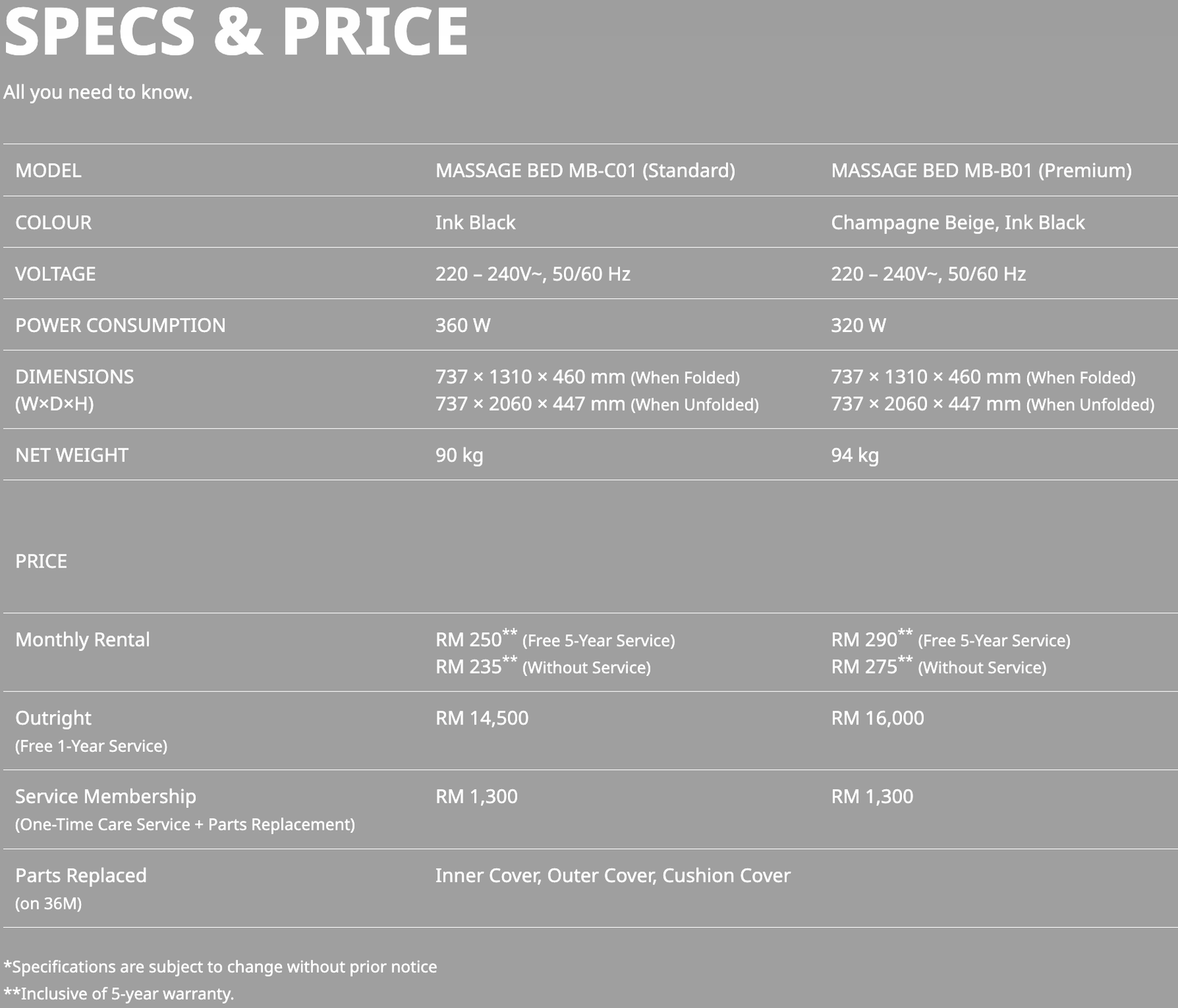This screenshot has width=1178, height=1008.
Task: Click the 94 kg net weight value
Action: (854, 455)
